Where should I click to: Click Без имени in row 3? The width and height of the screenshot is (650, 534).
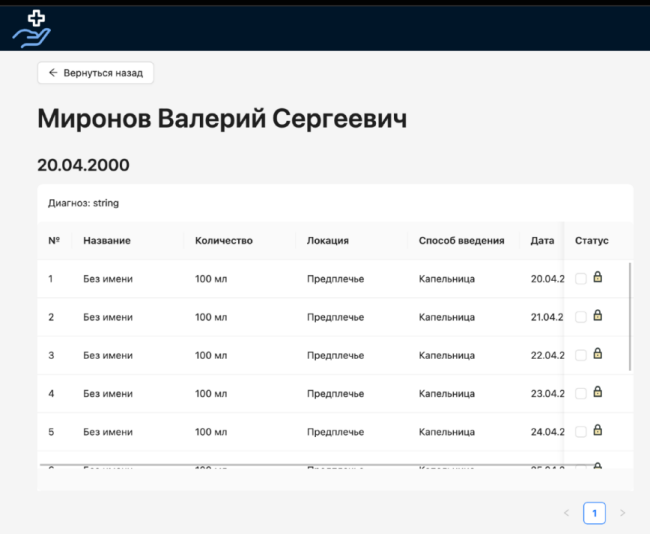(x=108, y=355)
